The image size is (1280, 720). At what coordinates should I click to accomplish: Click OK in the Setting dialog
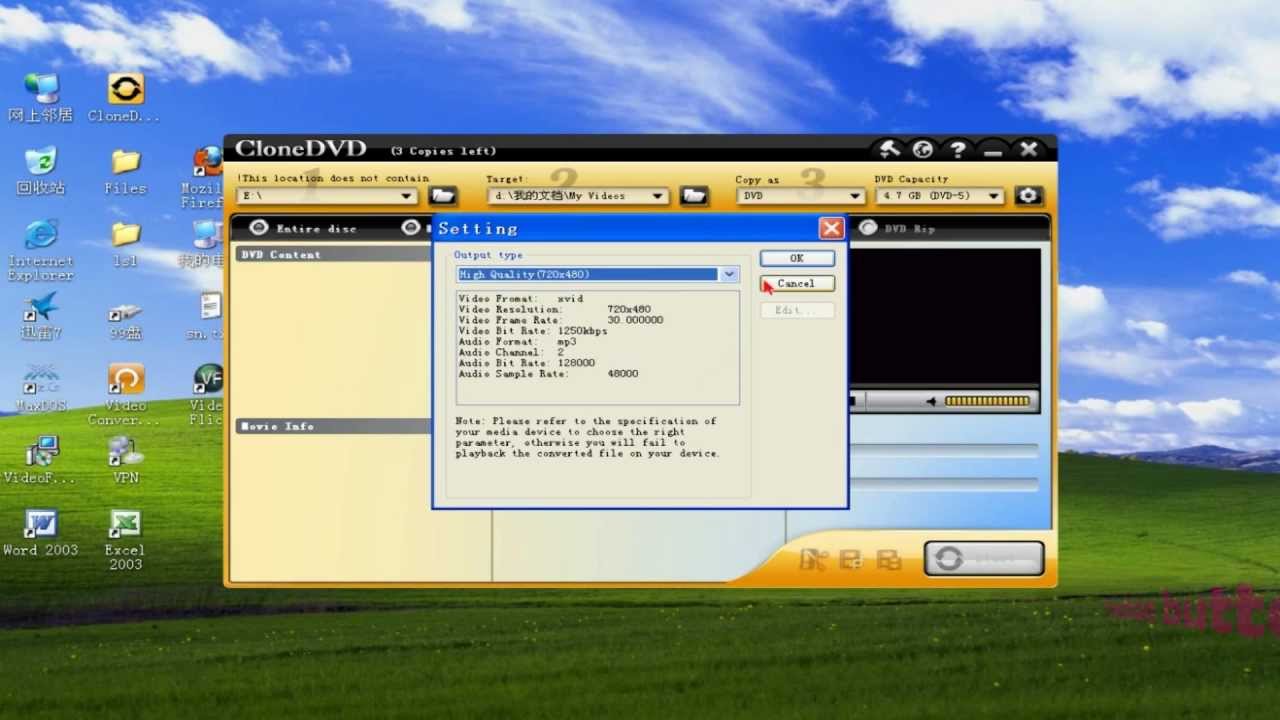click(x=797, y=258)
